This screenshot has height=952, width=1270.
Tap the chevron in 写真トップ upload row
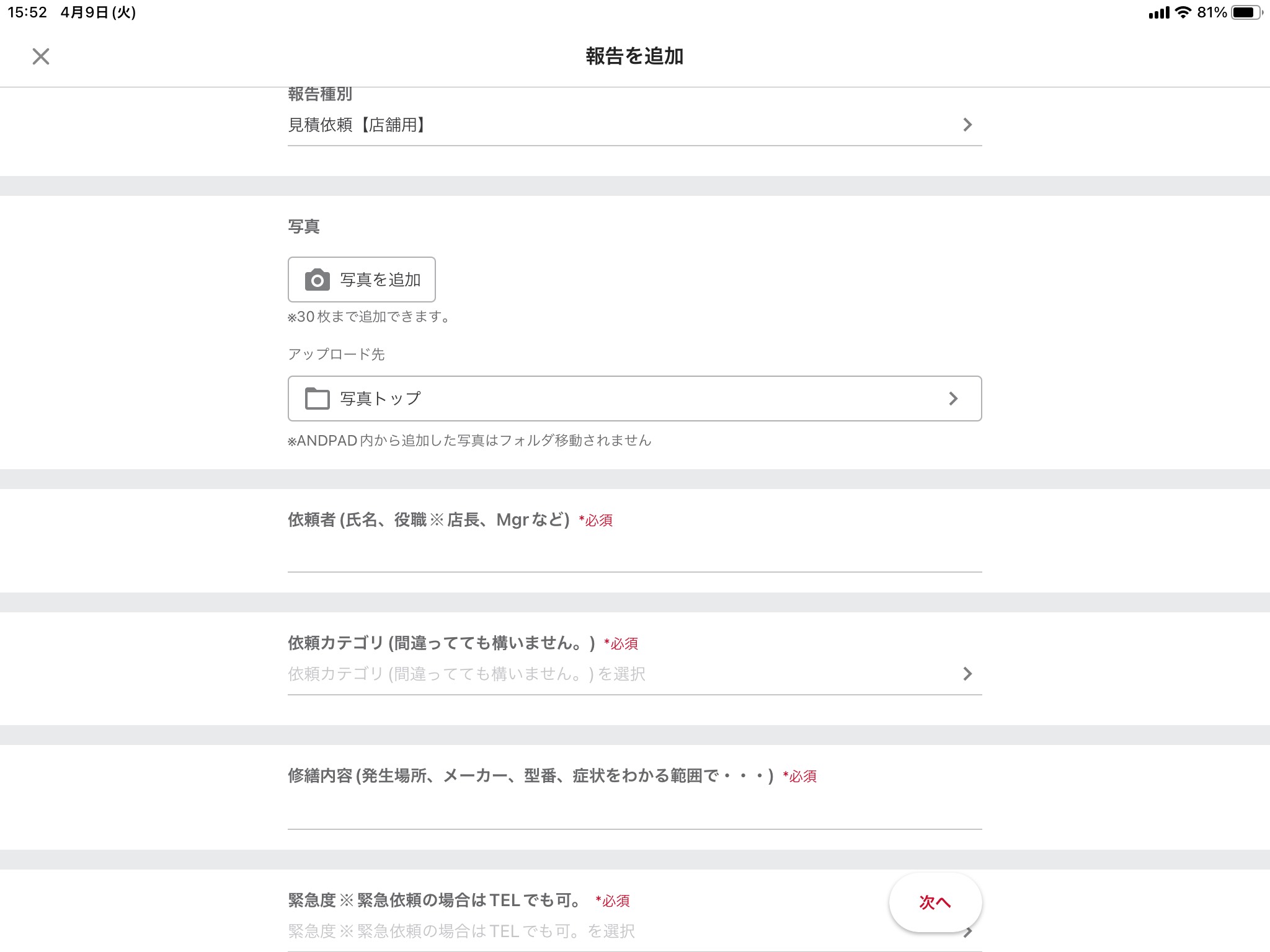click(953, 399)
